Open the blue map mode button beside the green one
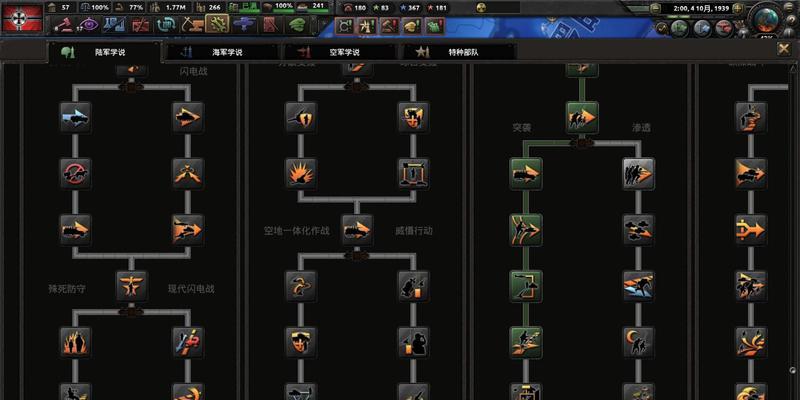800x400 pixels. (701, 28)
